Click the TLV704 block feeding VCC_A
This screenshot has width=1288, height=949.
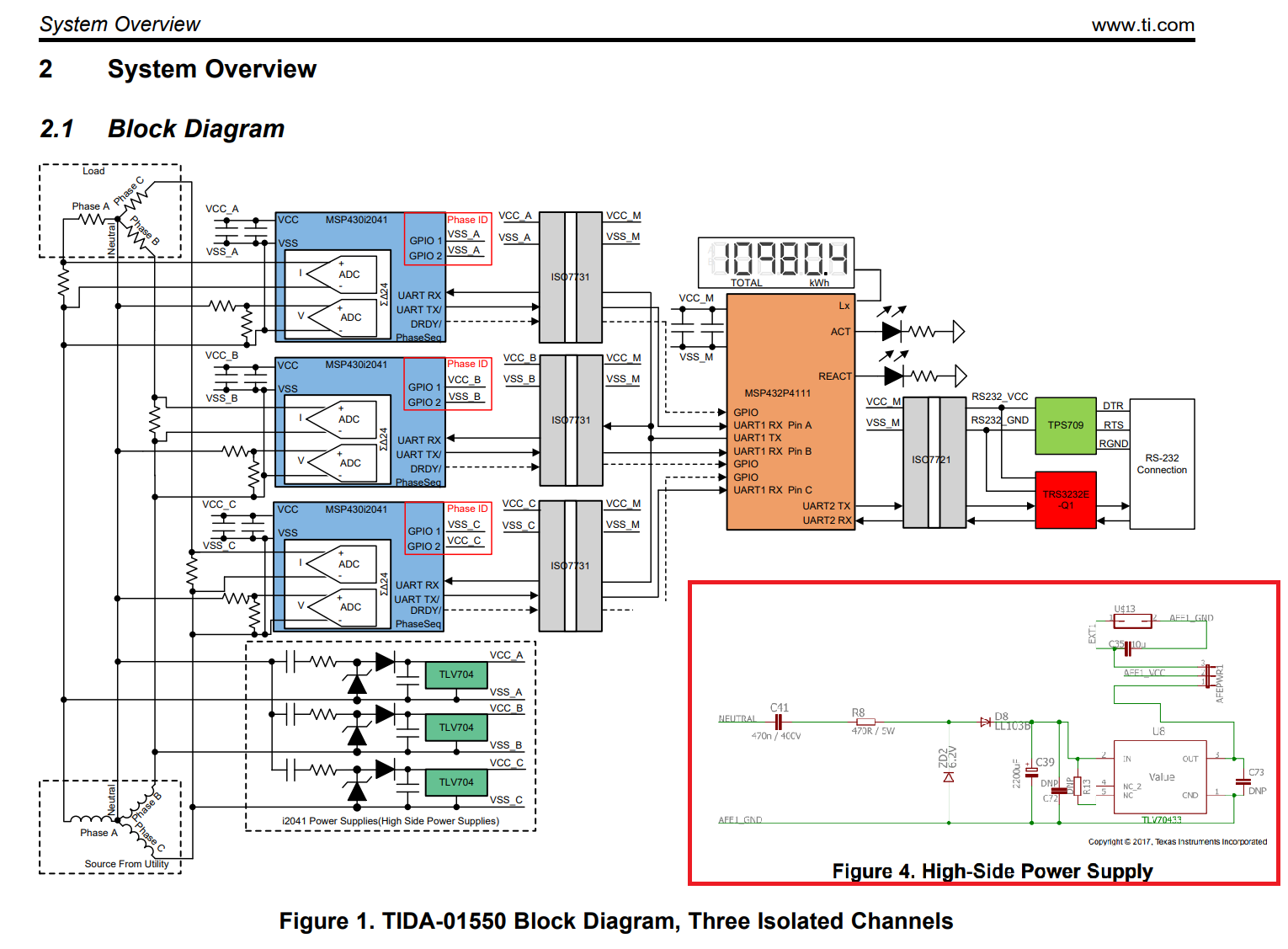point(456,674)
